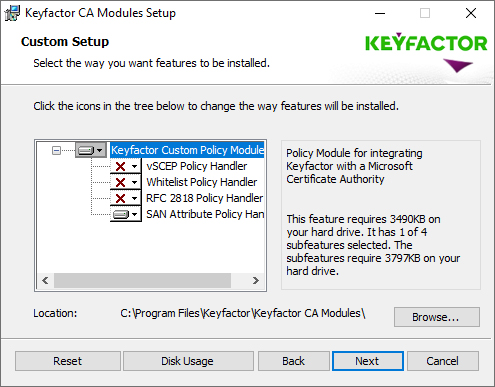Click drive icon for SAN Attribute Policy Handler
Image resolution: width=495 pixels, height=387 pixels.
[121, 214]
